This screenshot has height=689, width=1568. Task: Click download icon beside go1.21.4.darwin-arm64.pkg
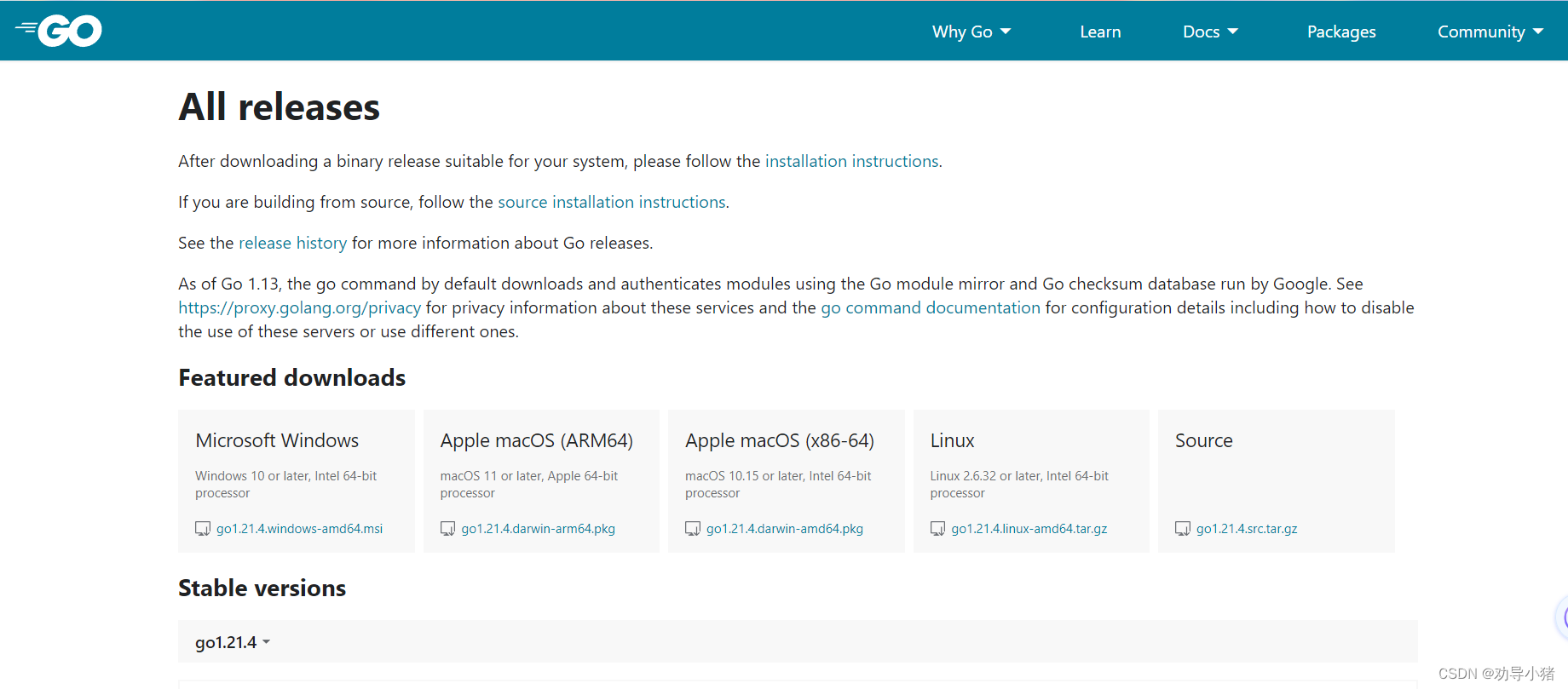(x=447, y=529)
